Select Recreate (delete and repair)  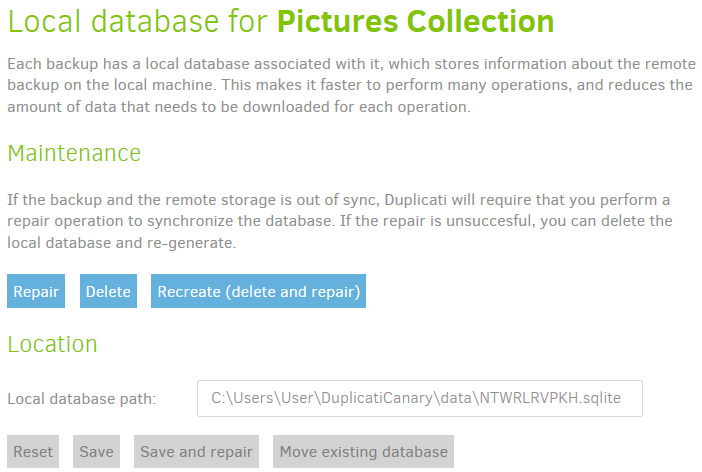coord(258,292)
